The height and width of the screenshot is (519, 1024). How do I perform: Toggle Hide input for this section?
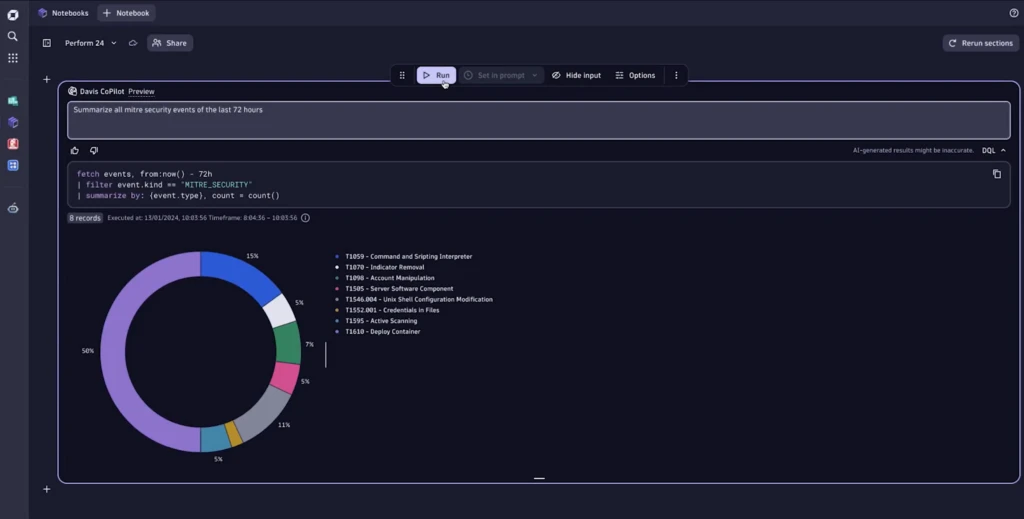click(x=576, y=75)
